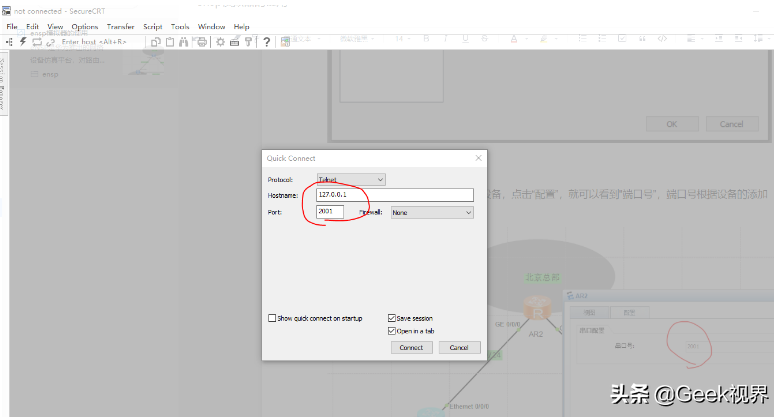The image size is (782, 418).
Task: Click the Port field containing 2001
Action: [x=330, y=211]
